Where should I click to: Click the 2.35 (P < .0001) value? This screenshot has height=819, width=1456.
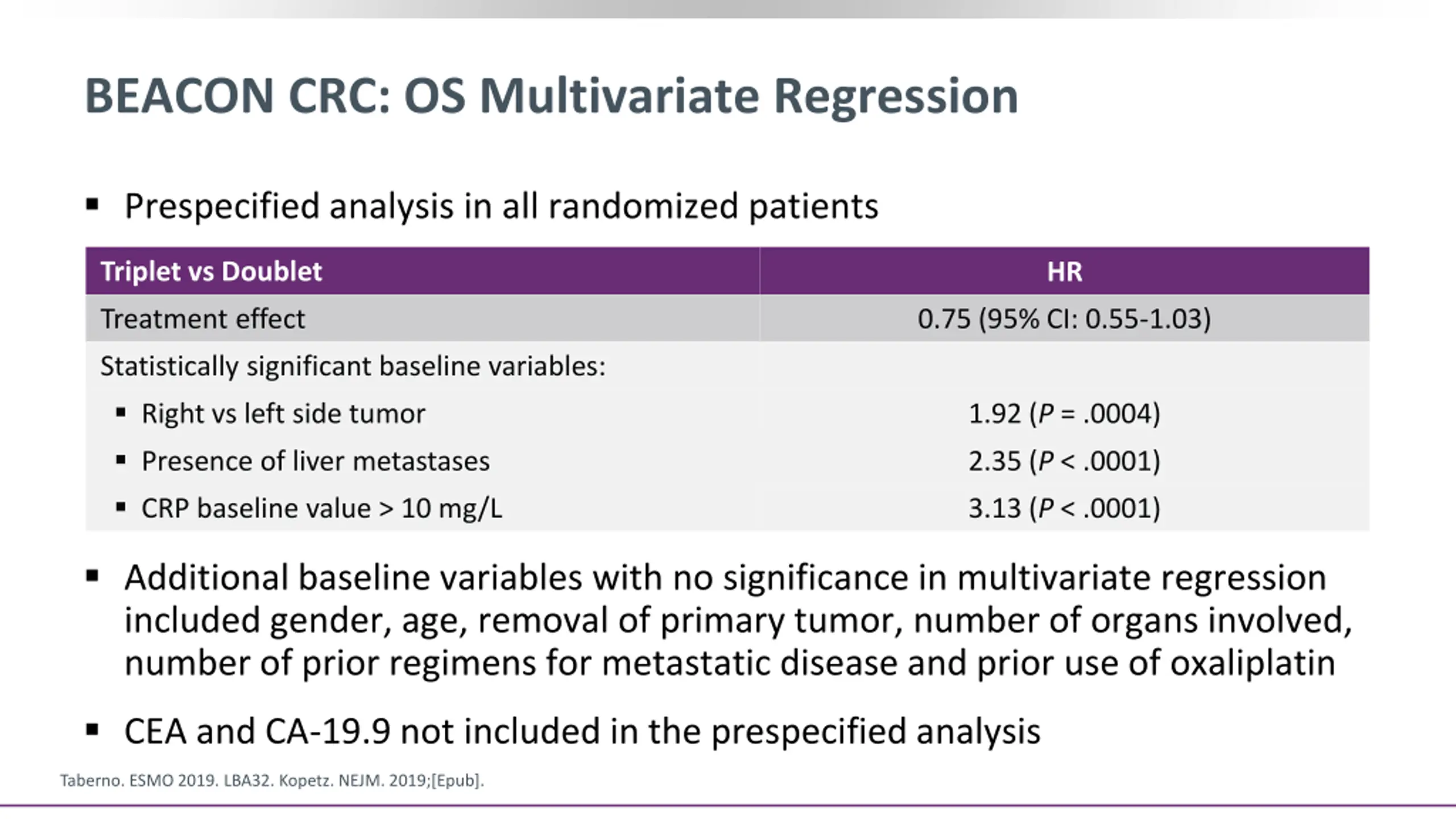click(x=1064, y=461)
